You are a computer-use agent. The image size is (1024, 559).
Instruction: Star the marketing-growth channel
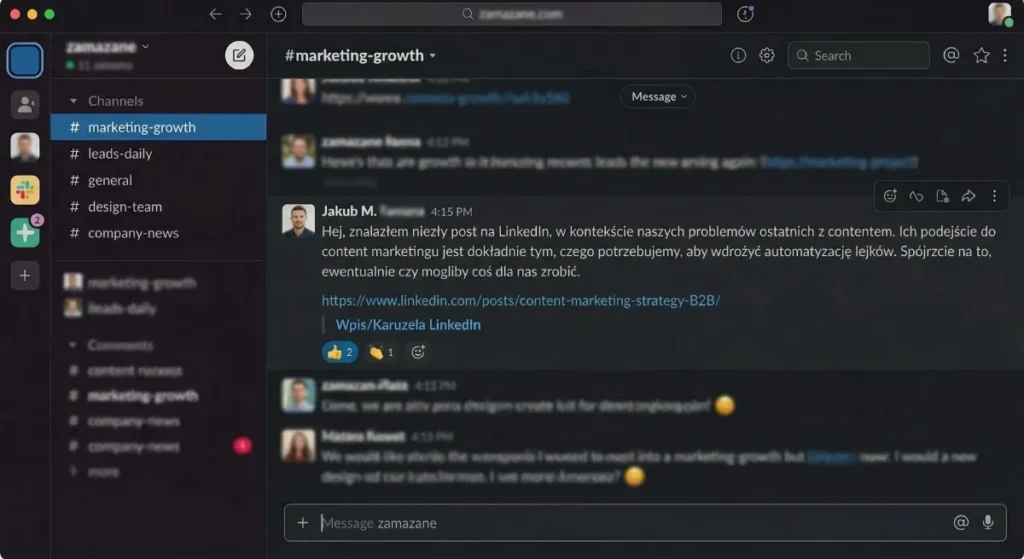981,56
